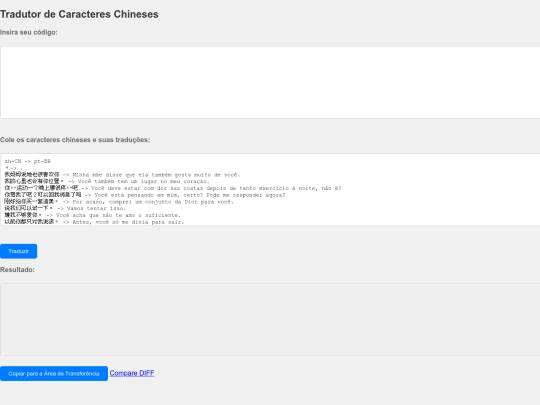Click the 'zh-CN -> pt-BR' line

click(28, 161)
